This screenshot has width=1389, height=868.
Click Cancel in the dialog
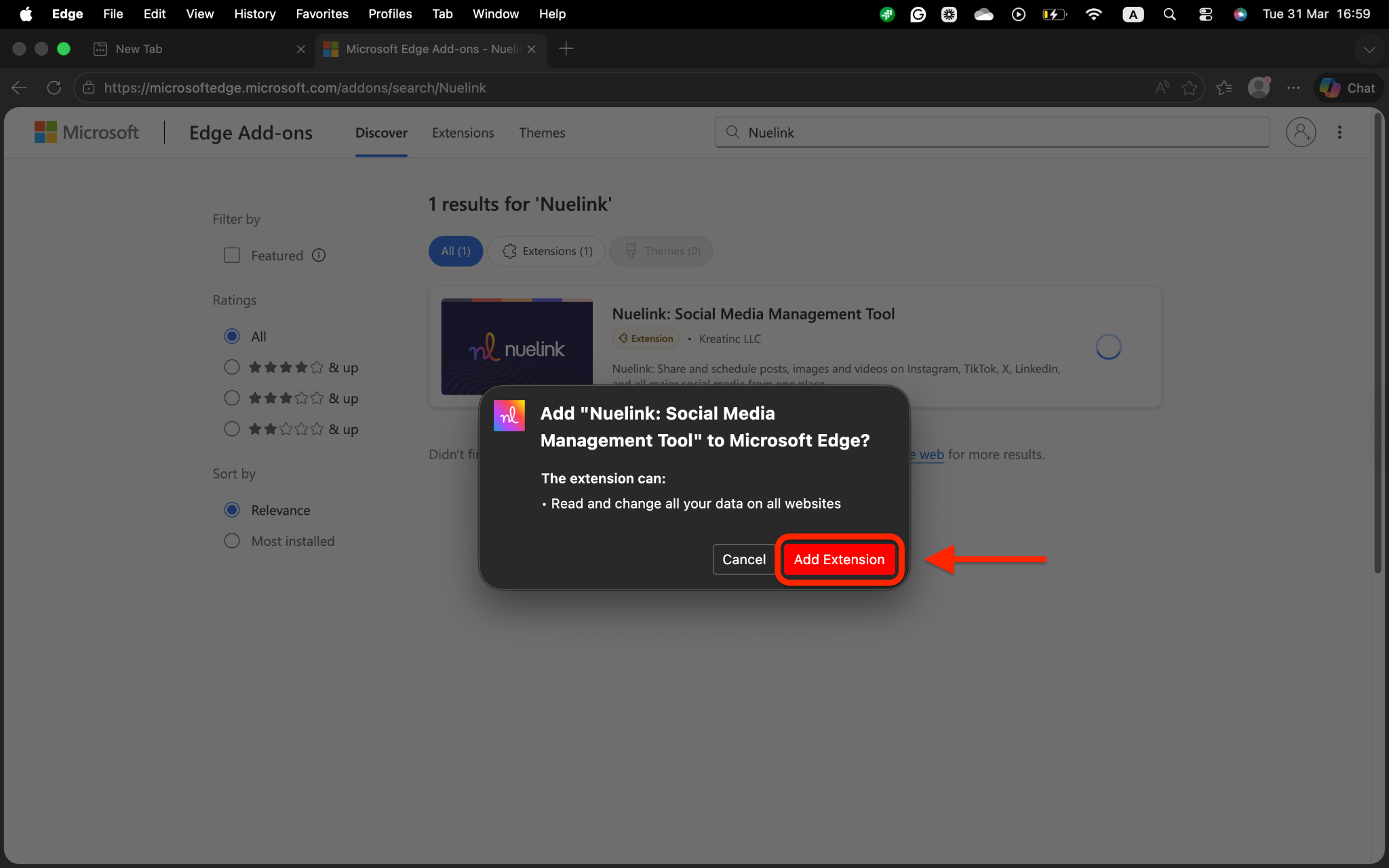(743, 559)
